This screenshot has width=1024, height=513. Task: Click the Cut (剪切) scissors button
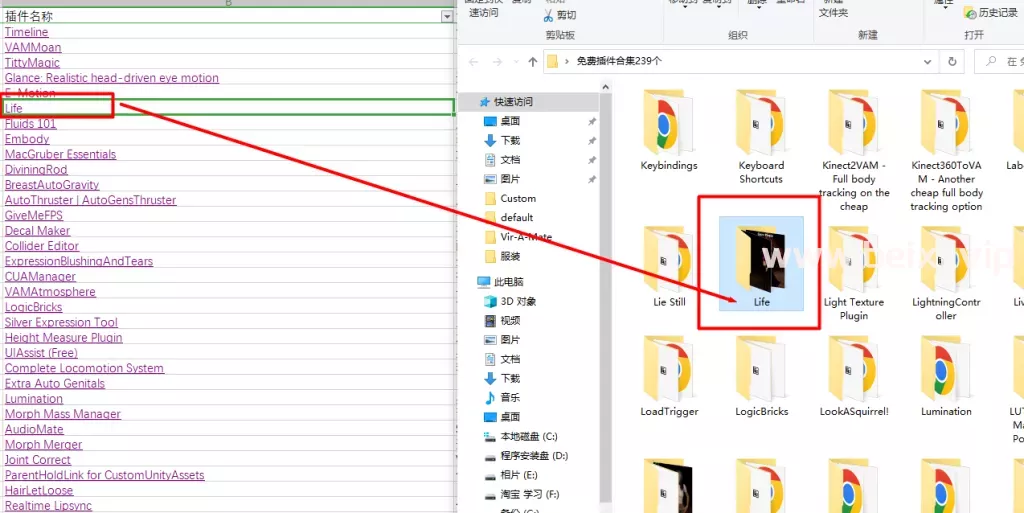[560, 15]
